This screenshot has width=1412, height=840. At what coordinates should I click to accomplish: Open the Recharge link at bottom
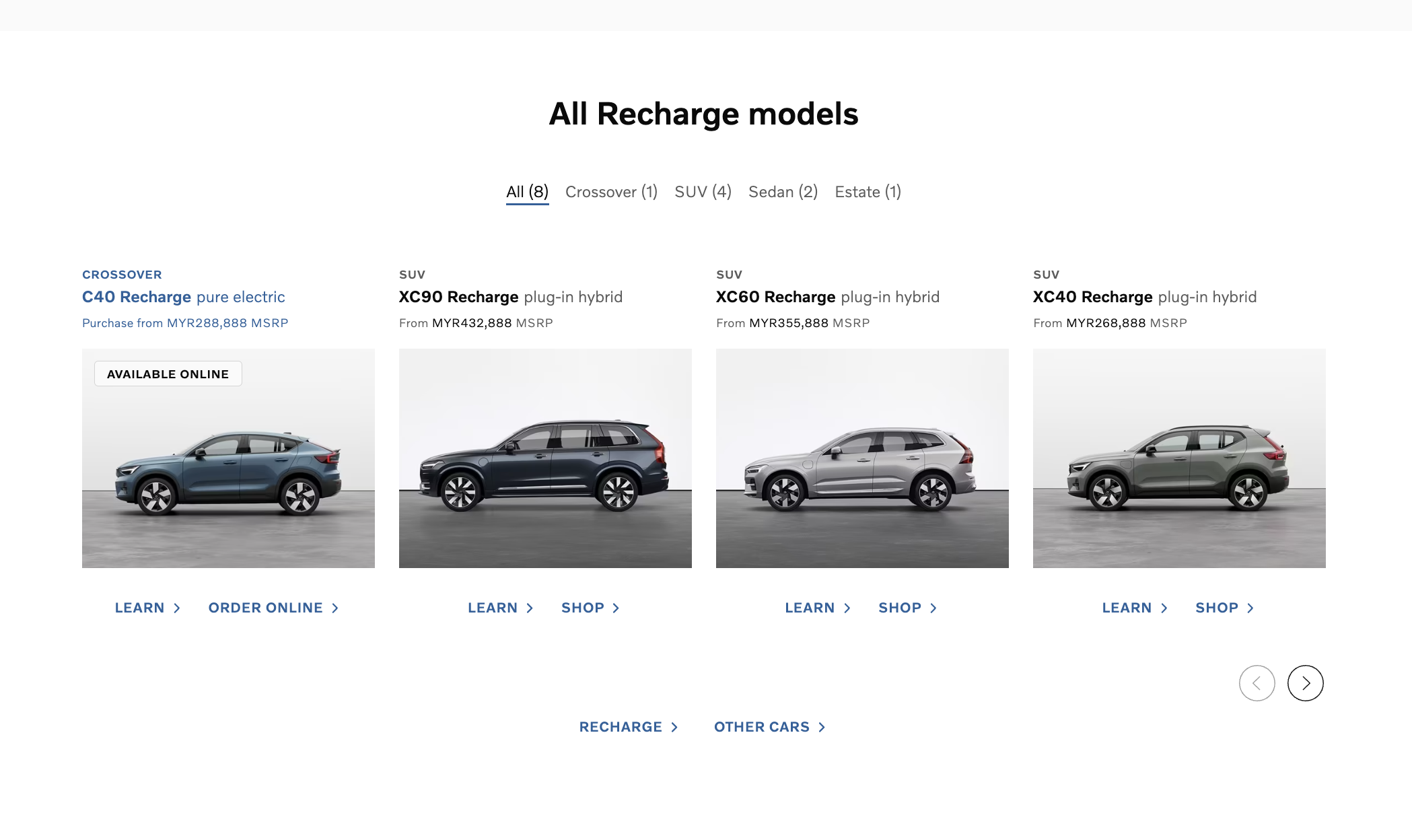click(629, 727)
